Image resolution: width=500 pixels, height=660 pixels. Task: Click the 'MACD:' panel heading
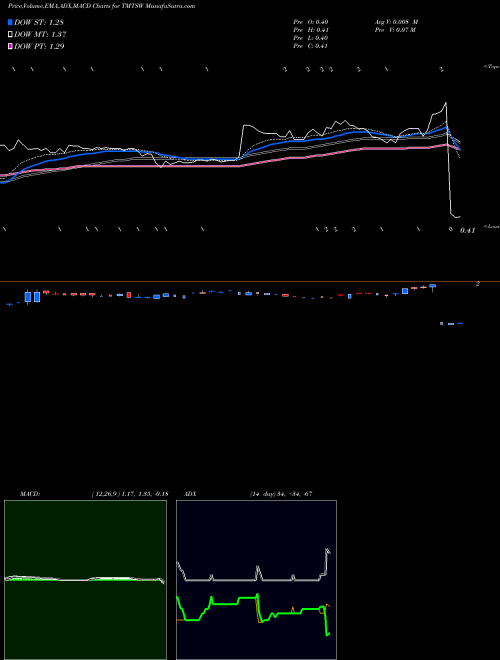coord(30,494)
